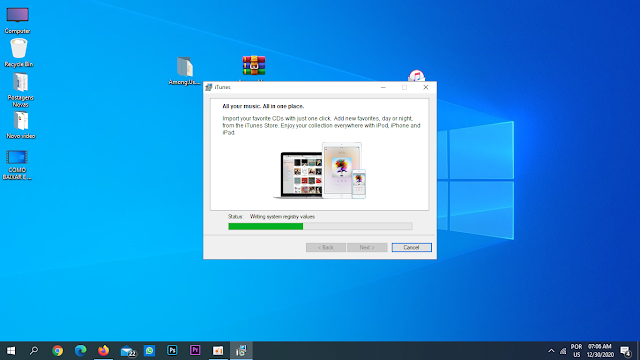Launch Google Chrome from the taskbar

(x=58, y=351)
